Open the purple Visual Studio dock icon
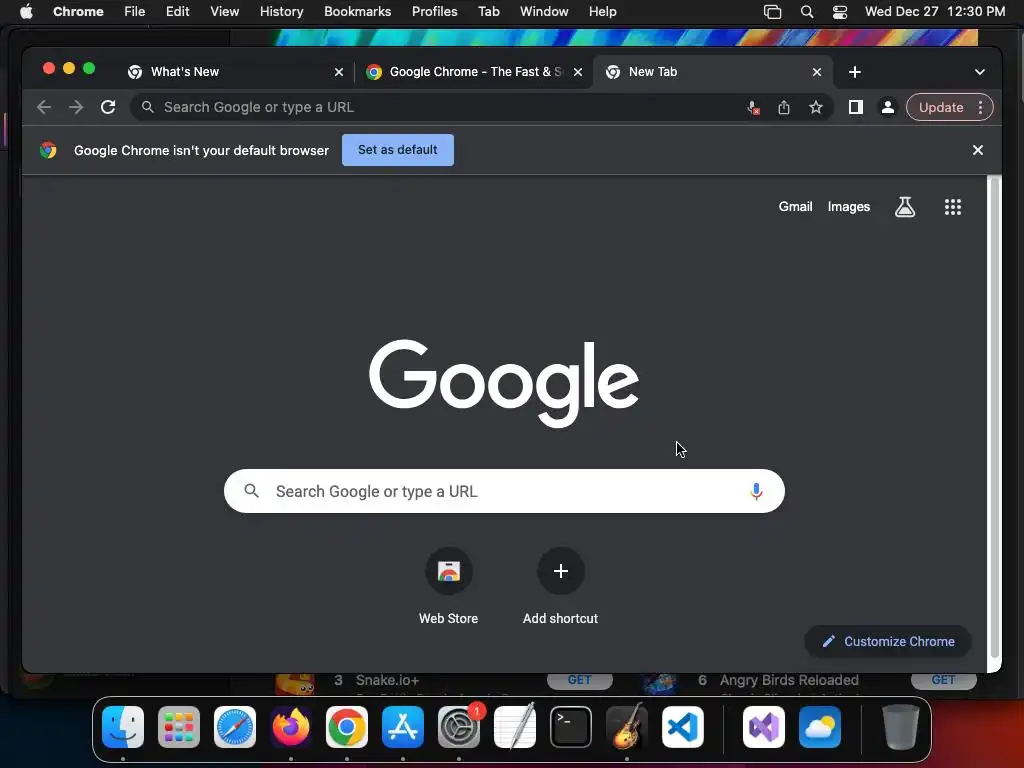Image resolution: width=1024 pixels, height=768 pixels. click(x=764, y=727)
